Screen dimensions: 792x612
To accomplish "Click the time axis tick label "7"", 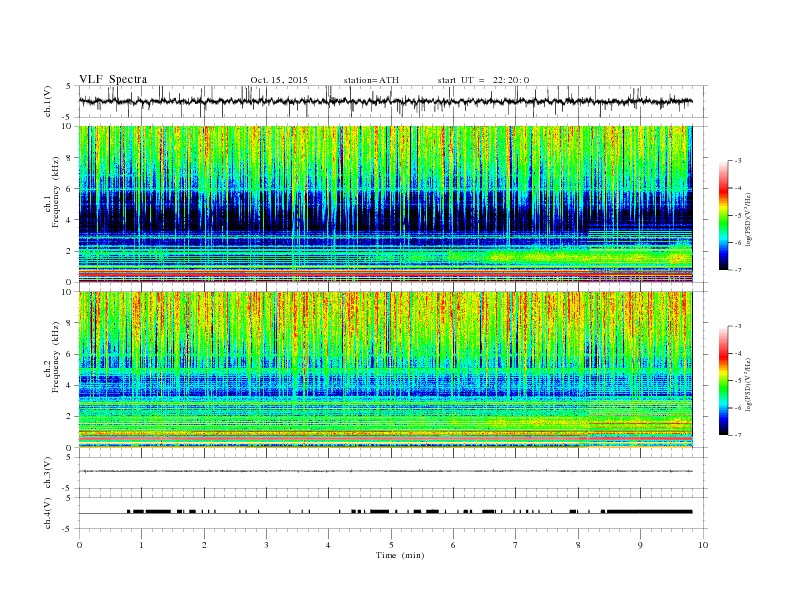I will (516, 545).
